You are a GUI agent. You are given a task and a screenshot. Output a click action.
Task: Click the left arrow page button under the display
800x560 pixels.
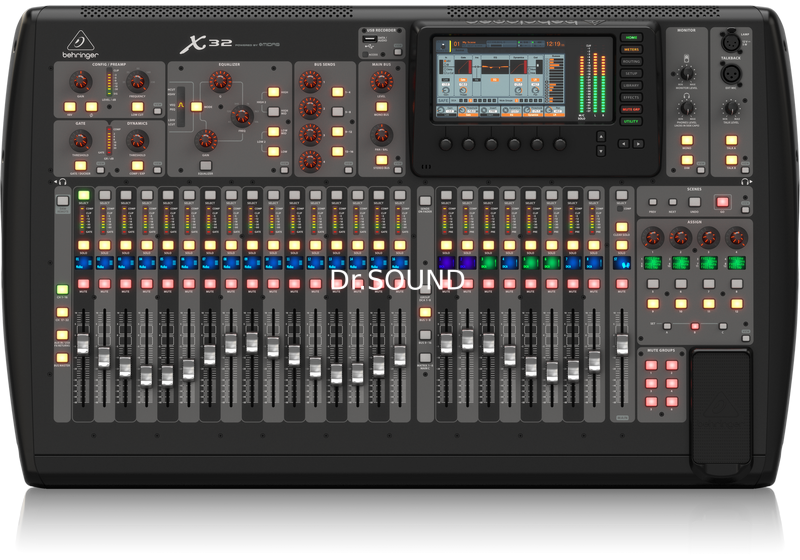(x=623, y=144)
